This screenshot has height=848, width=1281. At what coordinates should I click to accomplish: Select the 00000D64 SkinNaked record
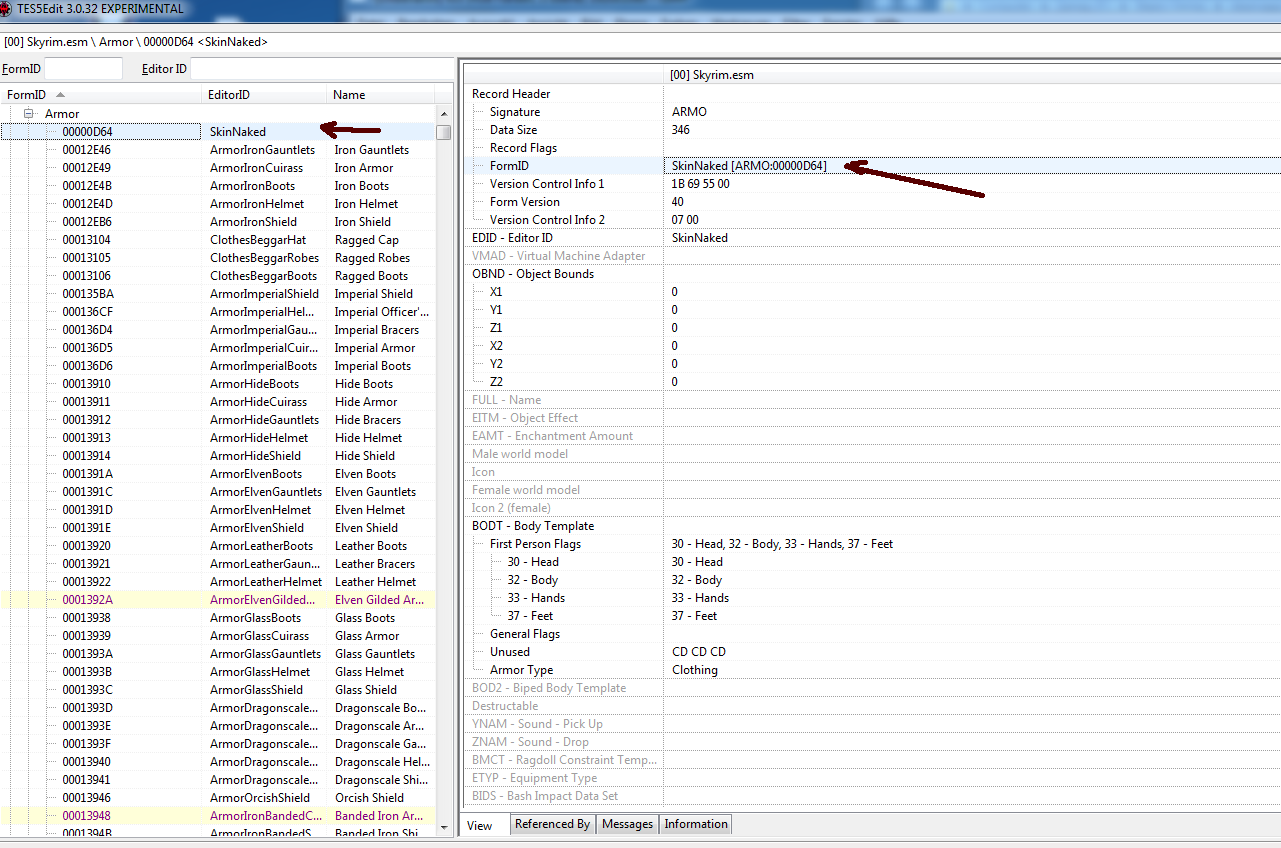[x=218, y=131]
